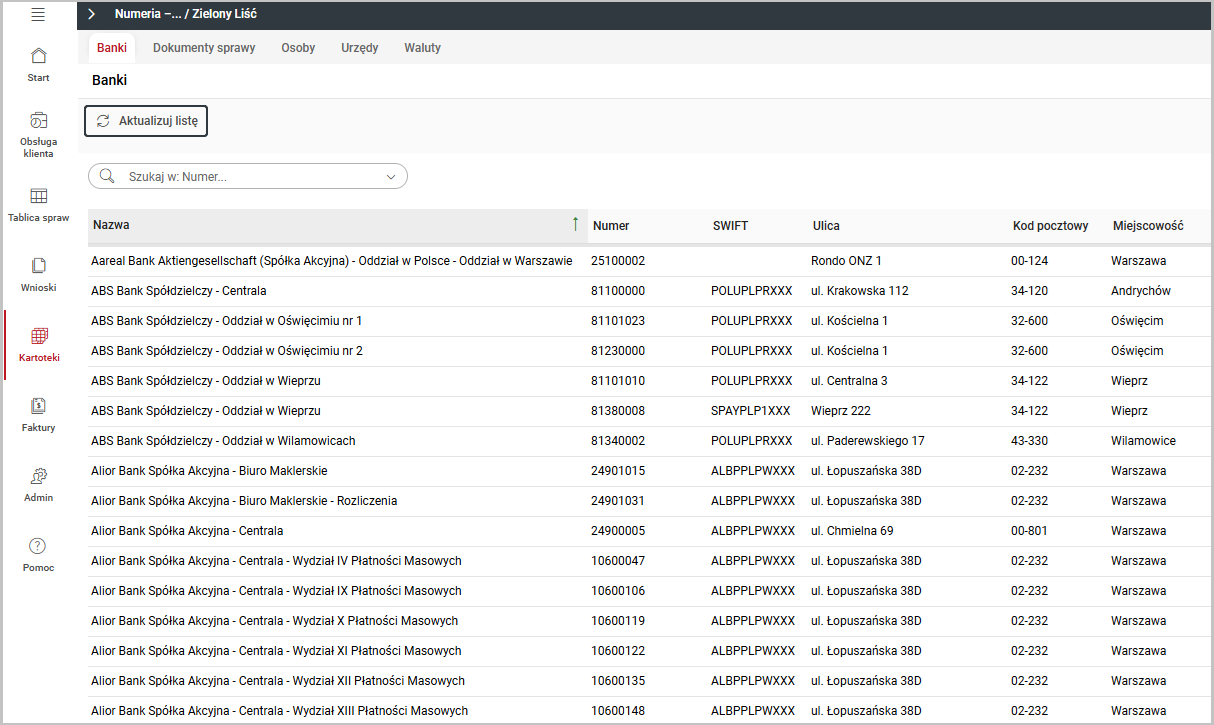Click the Aktualizuj listę button
This screenshot has height=725, width=1214.
point(146,121)
